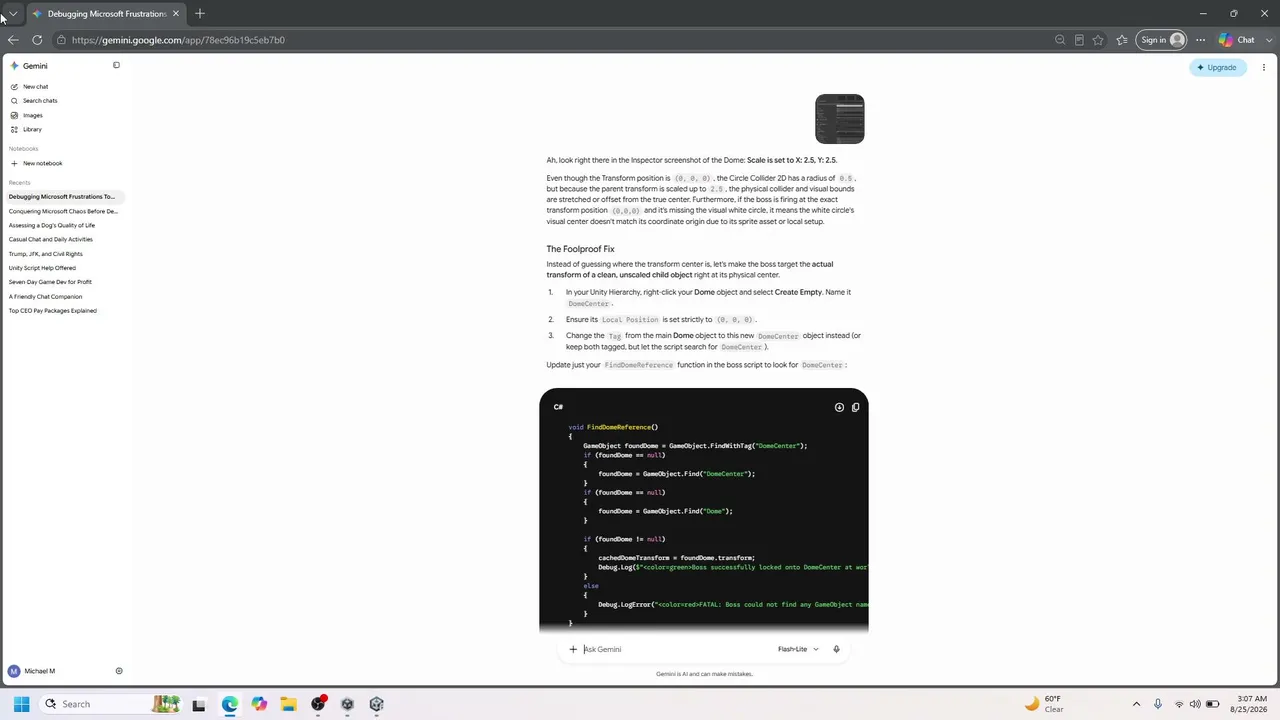Open the Windows Start menu
1280x720 pixels.
click(21, 704)
